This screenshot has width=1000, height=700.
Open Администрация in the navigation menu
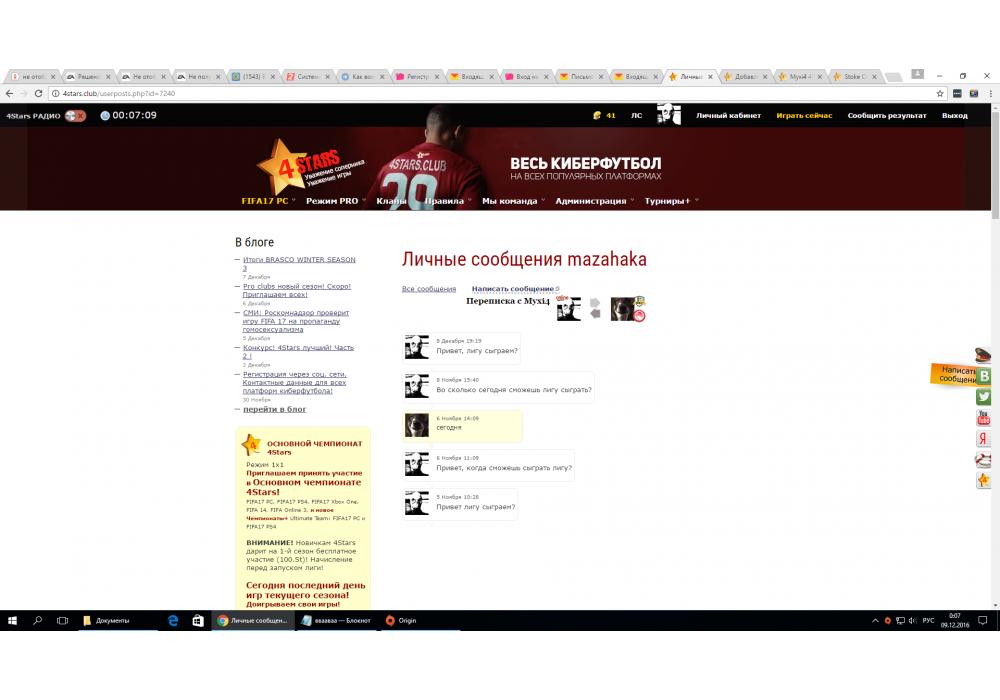click(x=593, y=201)
